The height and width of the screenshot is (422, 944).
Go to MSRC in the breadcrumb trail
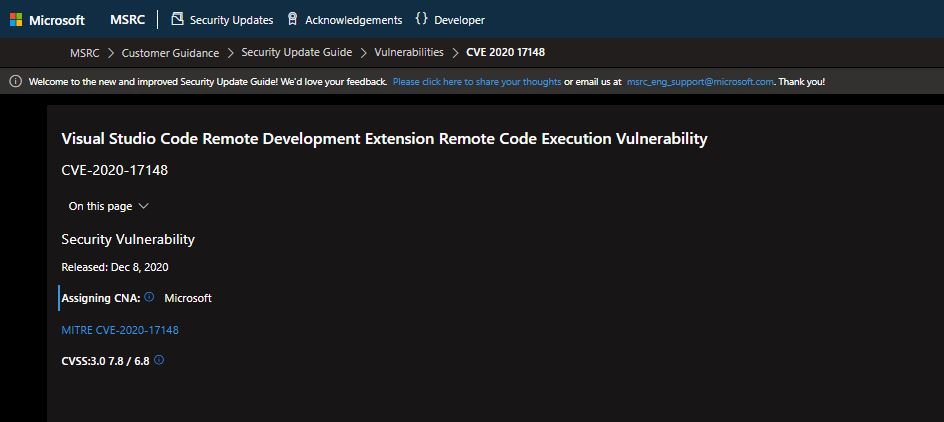click(x=84, y=52)
